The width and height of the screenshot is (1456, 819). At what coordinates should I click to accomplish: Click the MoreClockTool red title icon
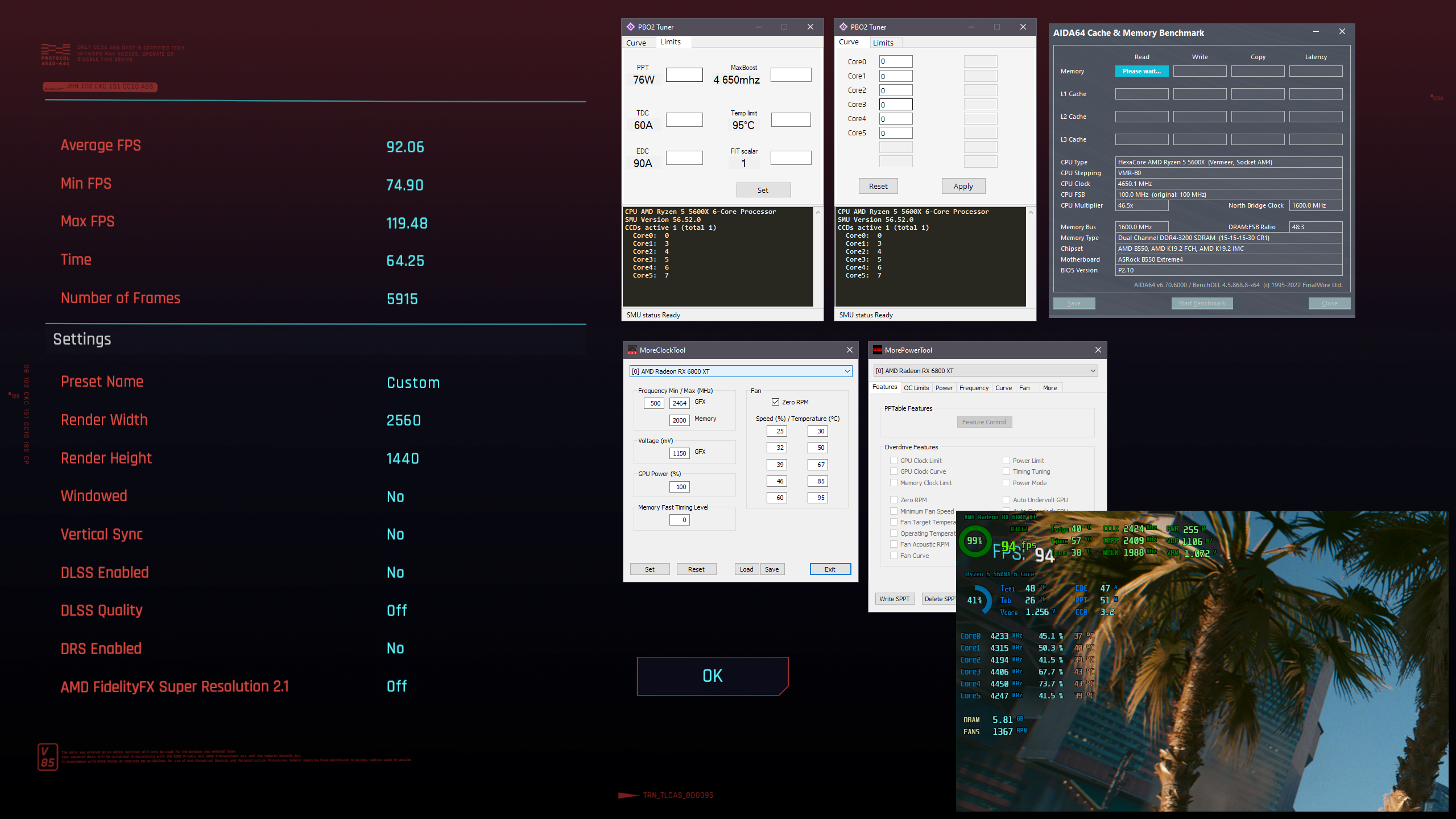(632, 350)
